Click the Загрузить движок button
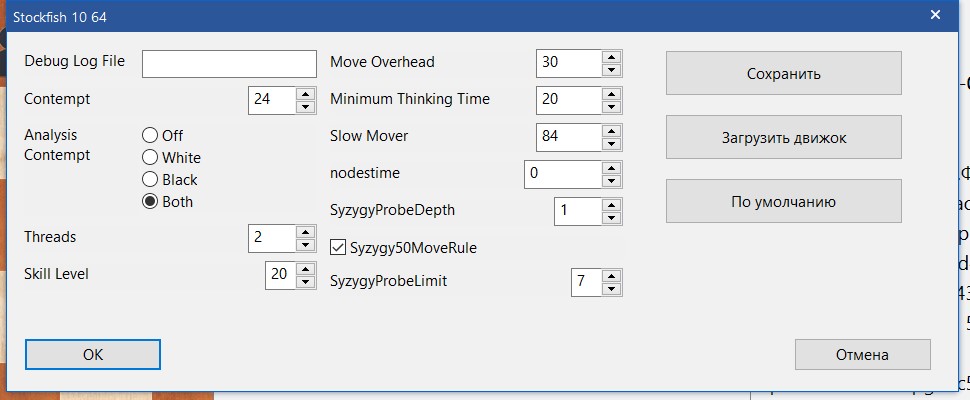The width and height of the screenshot is (970, 400). pos(783,138)
